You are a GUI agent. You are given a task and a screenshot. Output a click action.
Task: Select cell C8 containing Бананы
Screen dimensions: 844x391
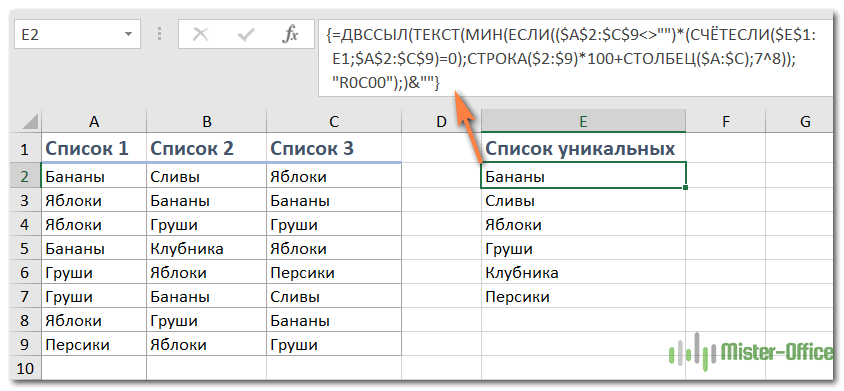click(334, 321)
